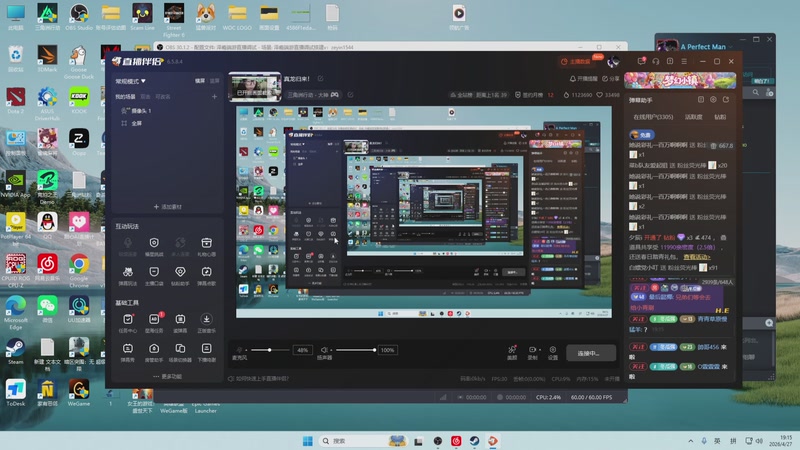Viewport: 800px width, 450px height.
Task: Click the 48% microphone volume field
Action: 303,350
